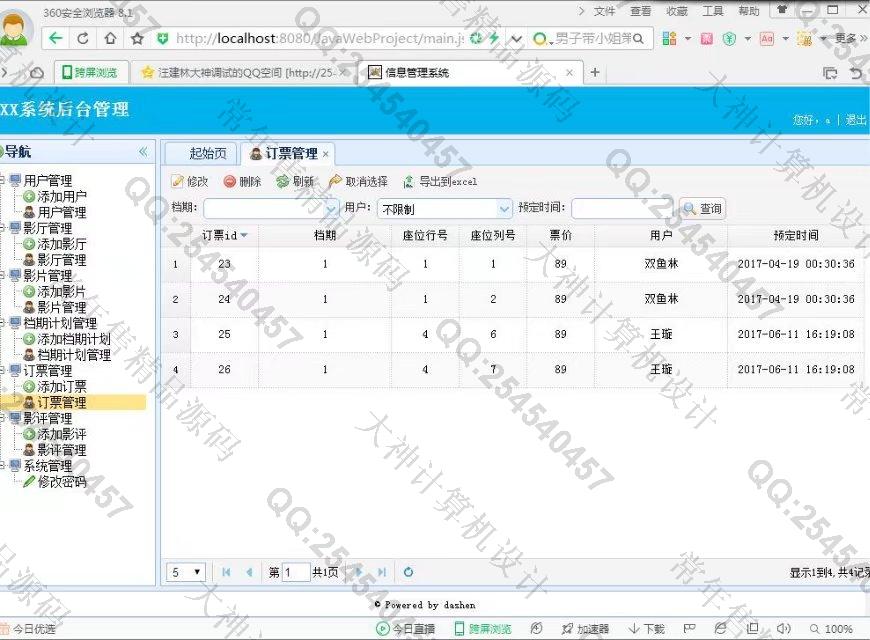Click the 座位行号 column header
This screenshot has width=870, height=640.
(x=425, y=235)
